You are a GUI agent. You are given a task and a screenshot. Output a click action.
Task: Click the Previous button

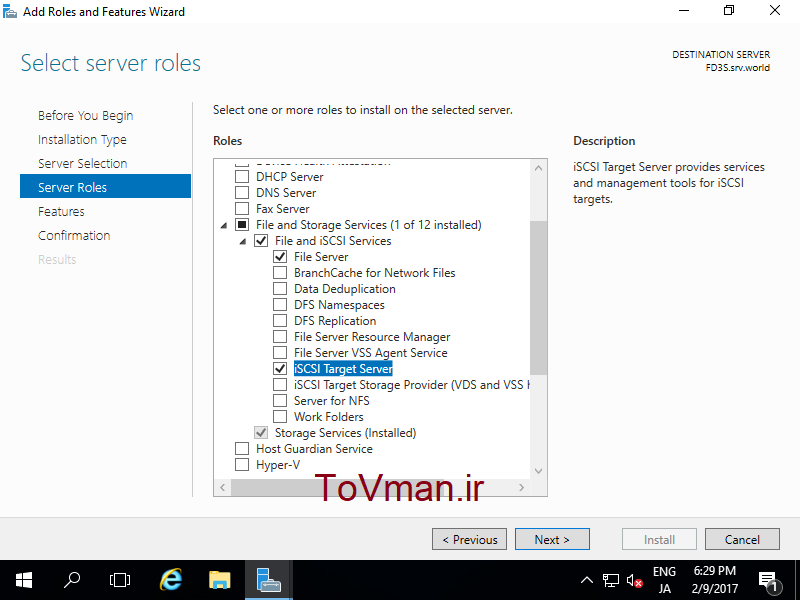[x=469, y=539]
